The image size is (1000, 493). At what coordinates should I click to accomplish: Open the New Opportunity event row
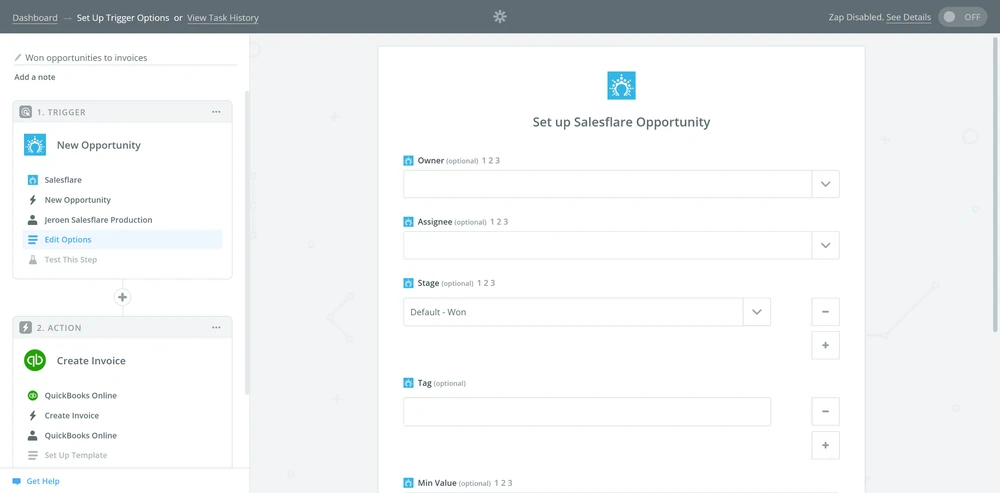[x=122, y=200]
